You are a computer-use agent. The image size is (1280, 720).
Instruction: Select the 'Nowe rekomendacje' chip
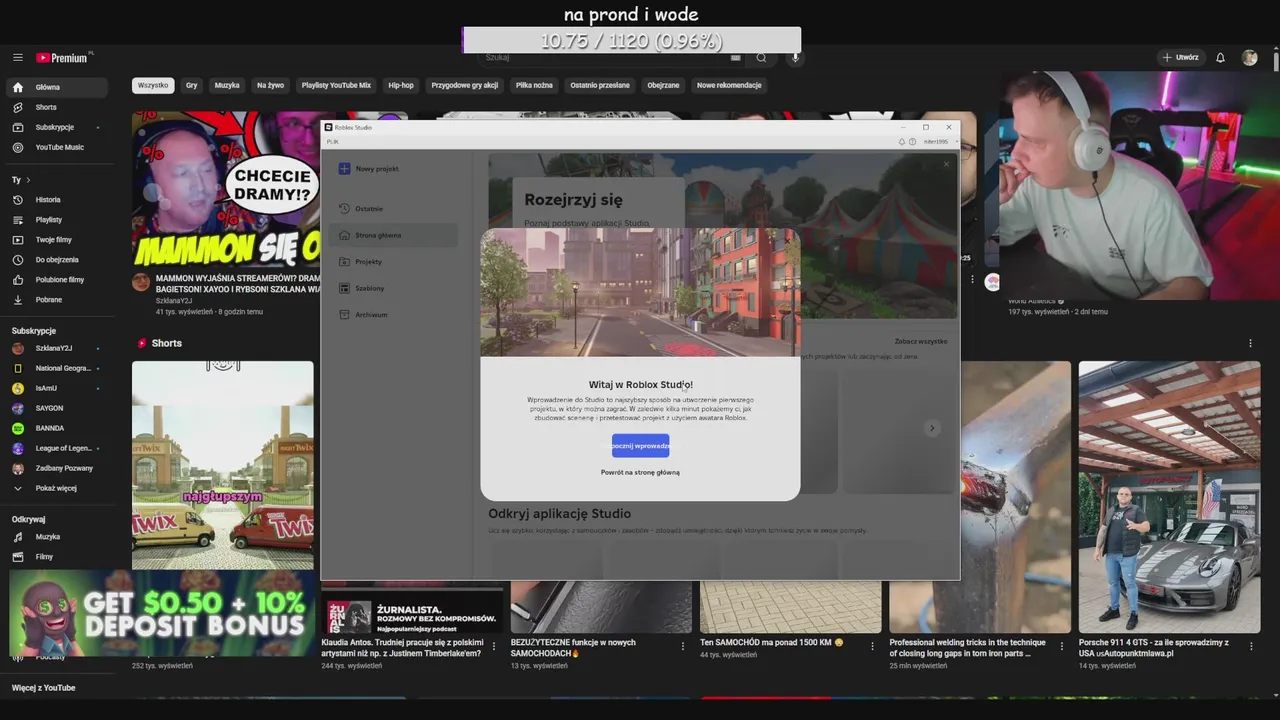tap(729, 85)
